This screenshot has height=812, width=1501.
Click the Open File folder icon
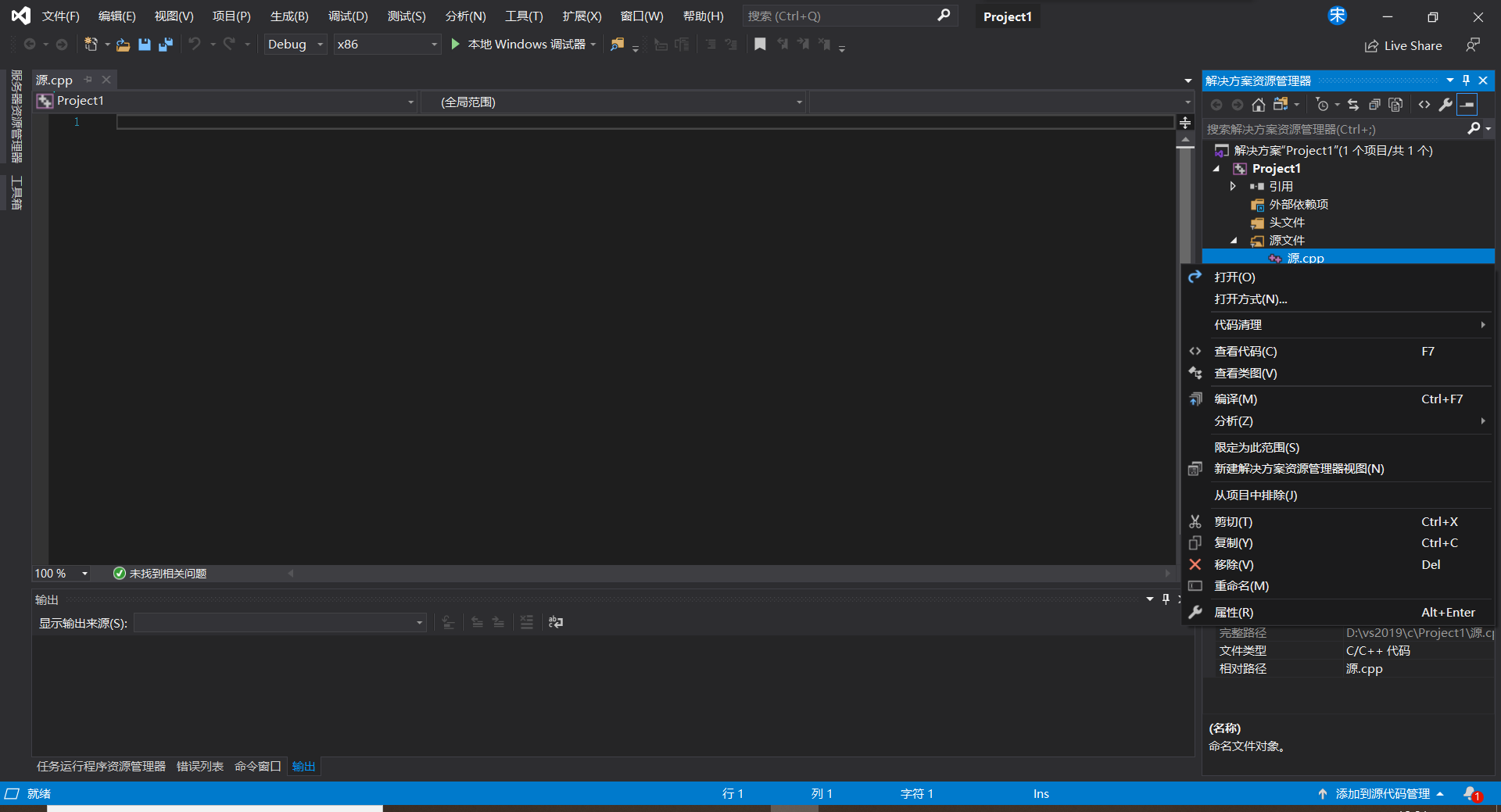tap(123, 45)
